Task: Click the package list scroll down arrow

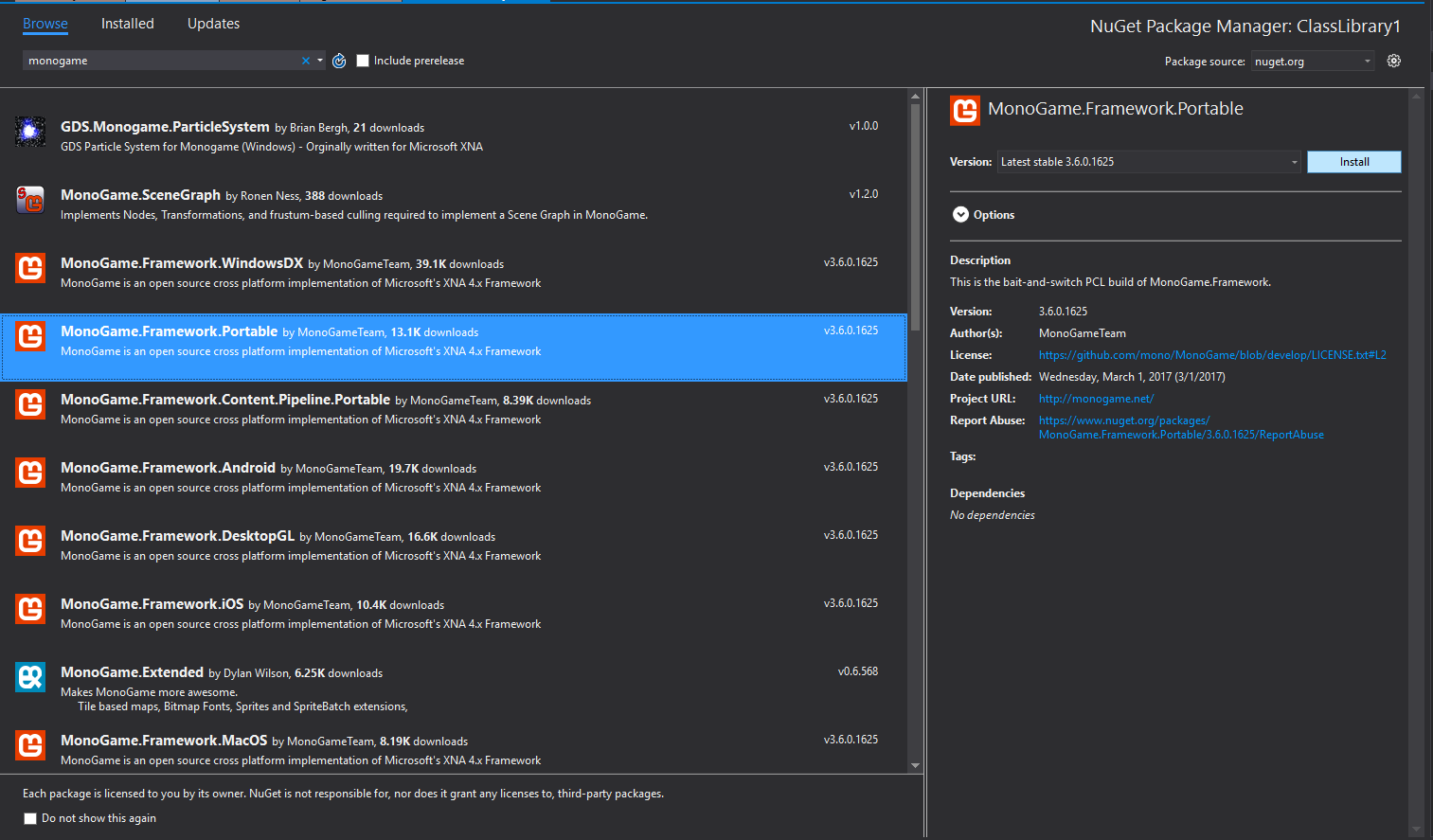Action: [x=915, y=765]
